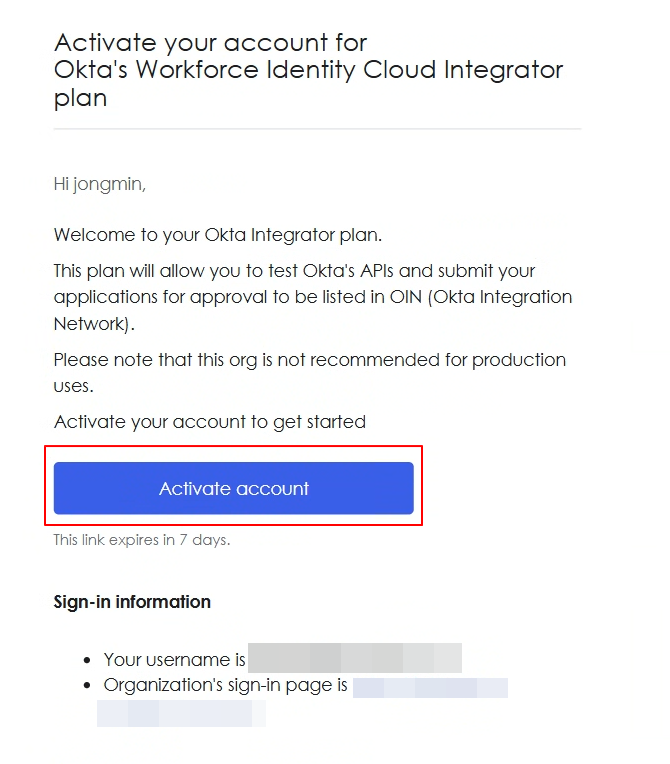This screenshot has height=764, width=670.
Task: Click the horizontal divider below the title
Action: [x=318, y=129]
